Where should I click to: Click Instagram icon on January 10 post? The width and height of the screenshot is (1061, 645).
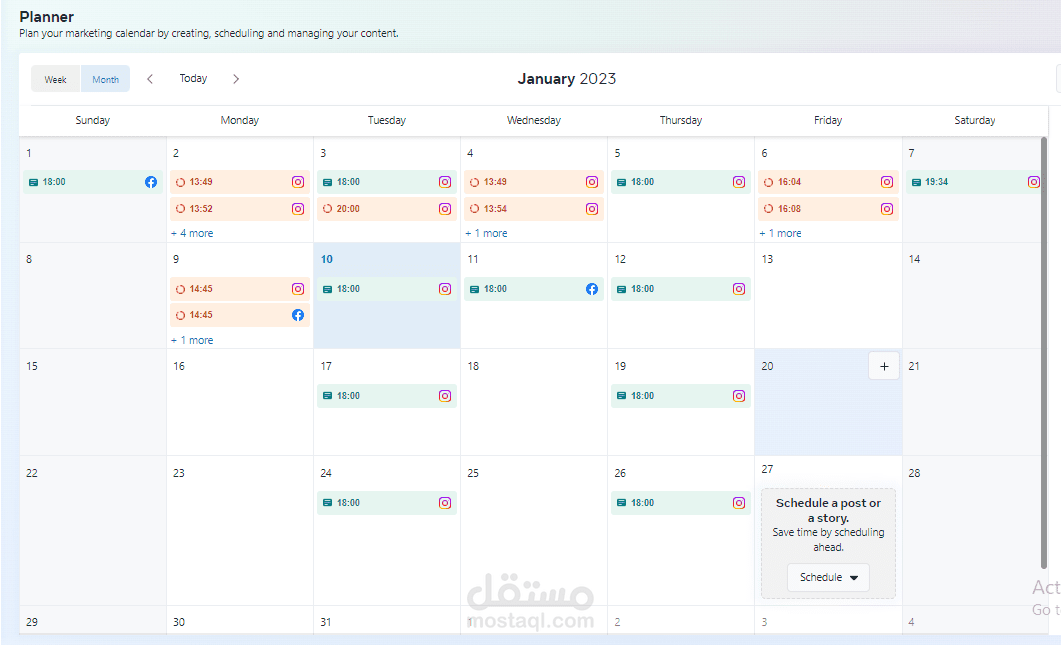coord(445,289)
